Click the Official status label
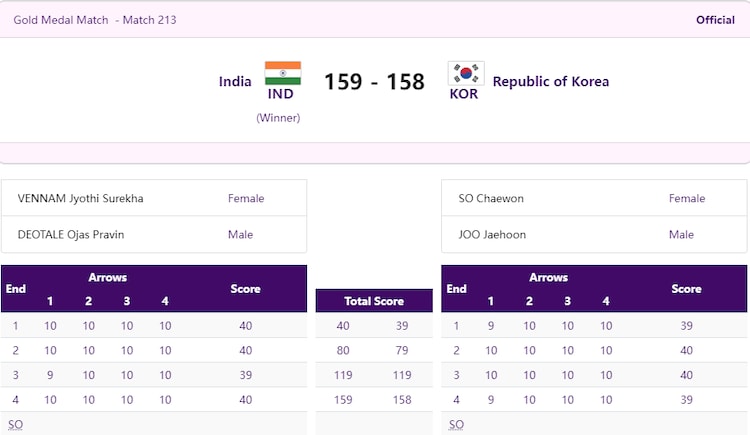 coord(715,20)
